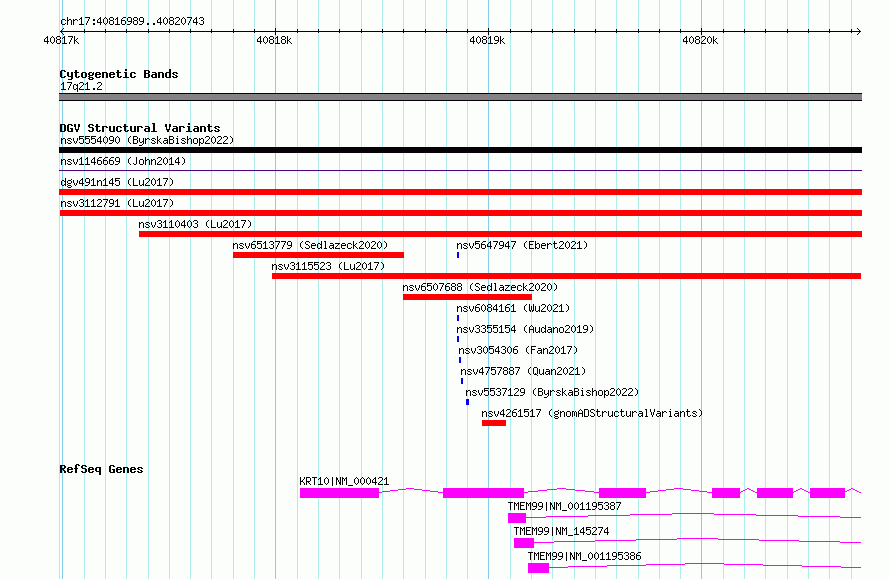Open nsv3355154 (Audano2019) label
The width and height of the screenshot is (890, 579).
(x=525, y=329)
